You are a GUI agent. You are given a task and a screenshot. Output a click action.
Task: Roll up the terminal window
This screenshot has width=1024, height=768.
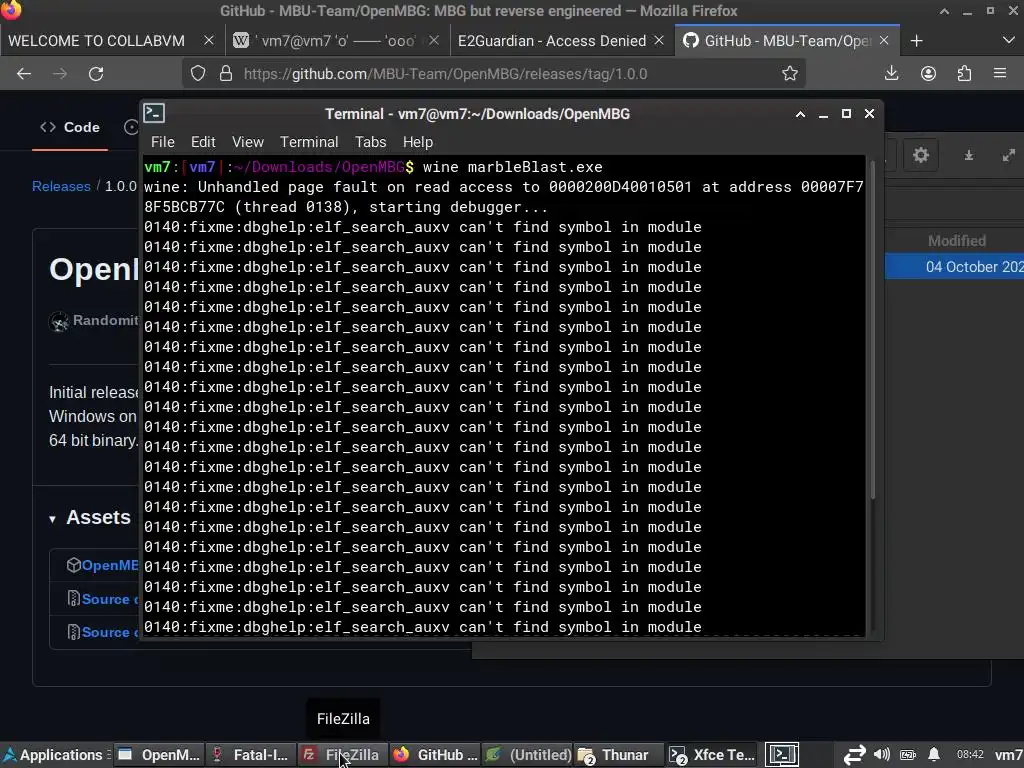[x=800, y=114]
